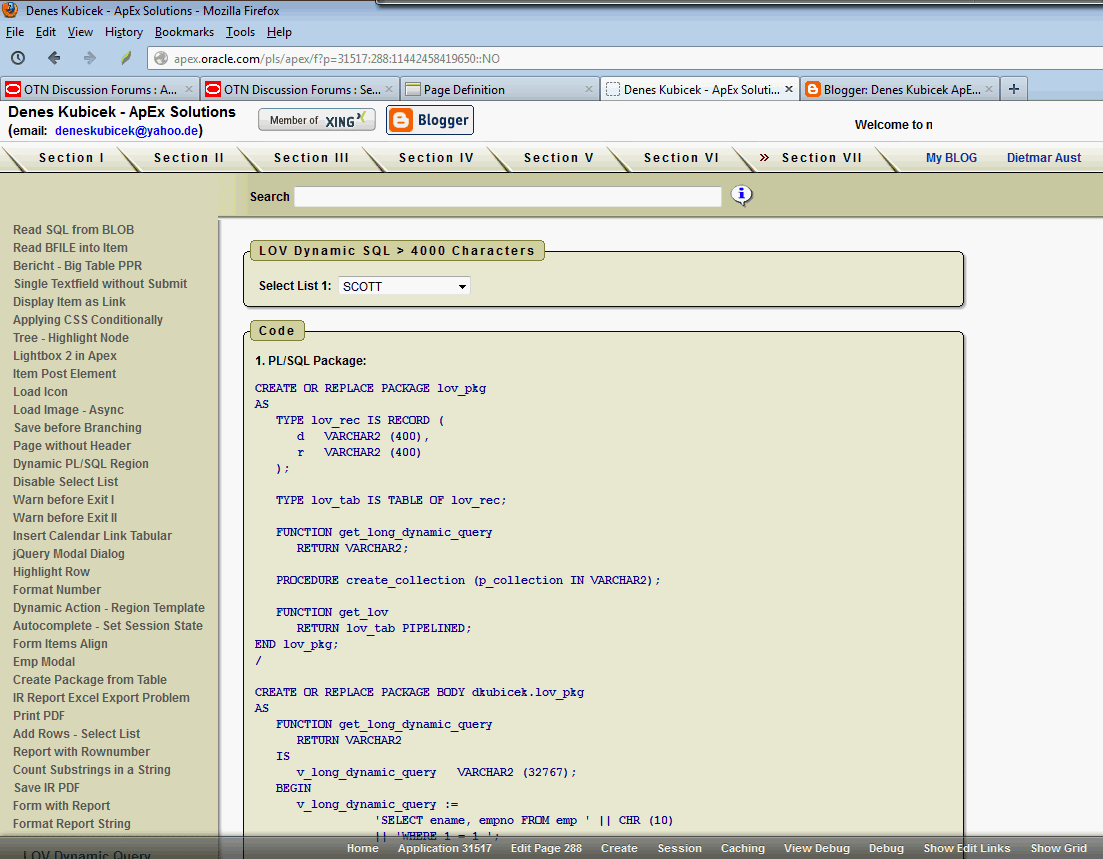Viewport: 1103px width, 859px height.
Task: Switch to the Blogger browser tab
Action: pyautogui.click(x=899, y=89)
